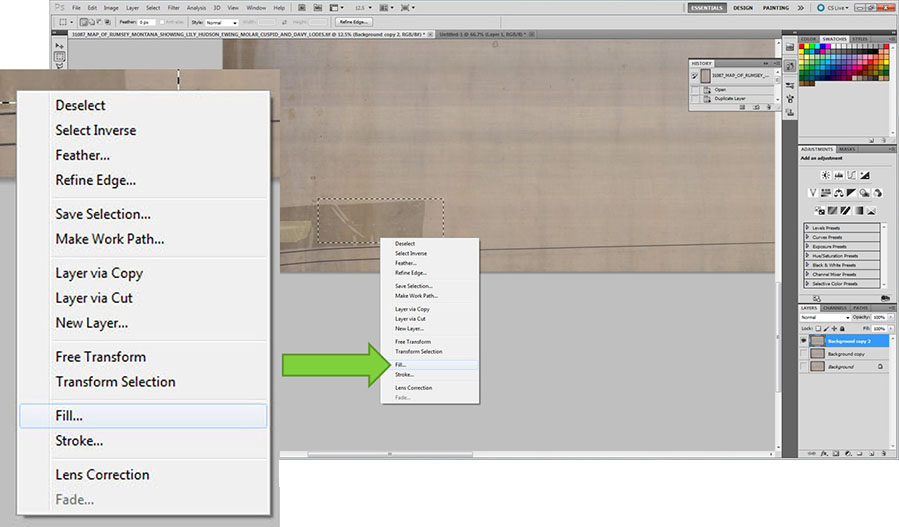Viewport: 899px width, 527px height.
Task: Click the Photoshop PS logo icon
Action: coord(60,8)
